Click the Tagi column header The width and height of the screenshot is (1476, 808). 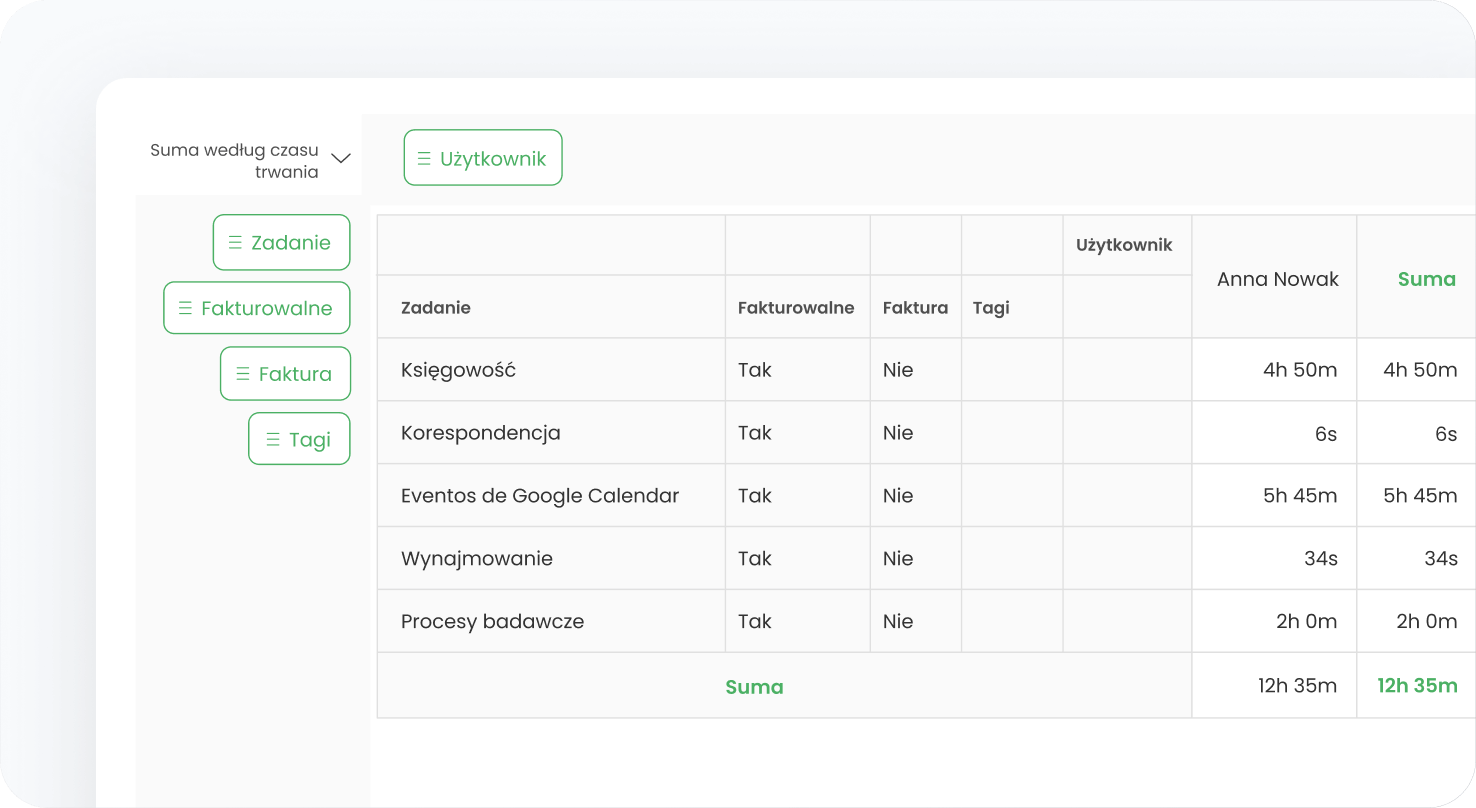pos(991,308)
